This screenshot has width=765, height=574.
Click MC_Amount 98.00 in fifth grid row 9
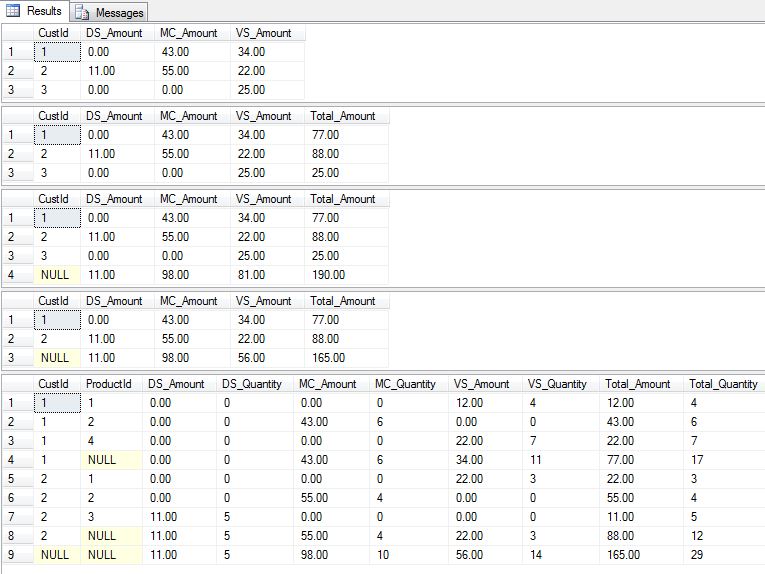tap(332, 554)
